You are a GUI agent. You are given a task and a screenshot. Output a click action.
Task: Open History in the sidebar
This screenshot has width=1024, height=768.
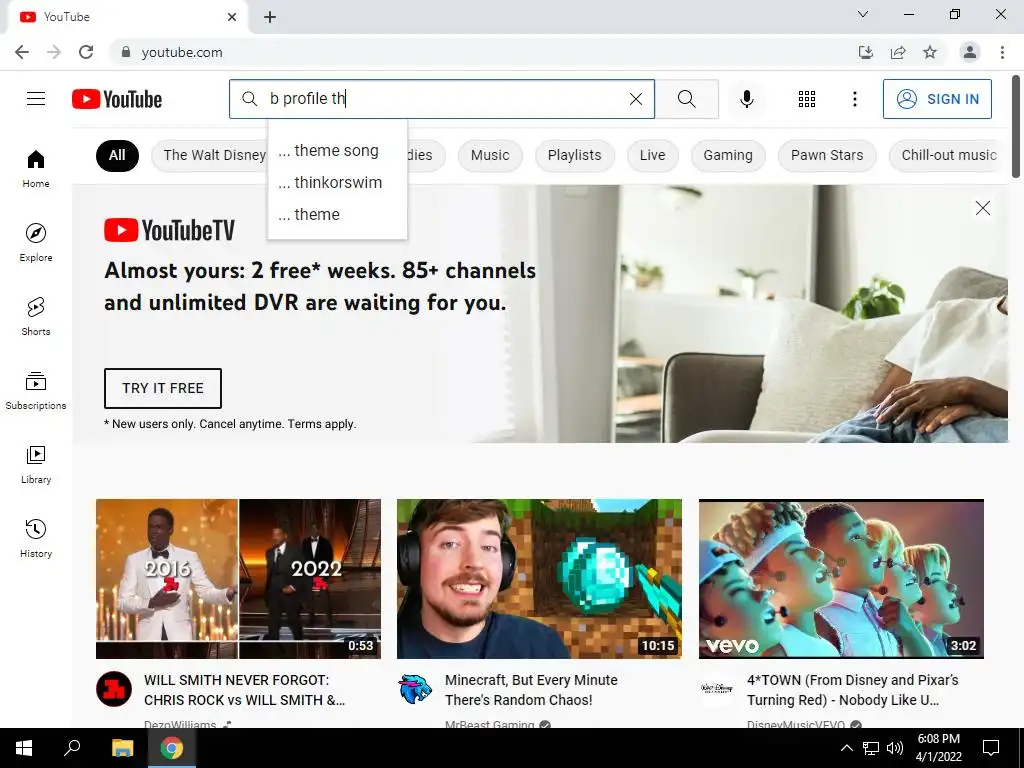point(36,538)
